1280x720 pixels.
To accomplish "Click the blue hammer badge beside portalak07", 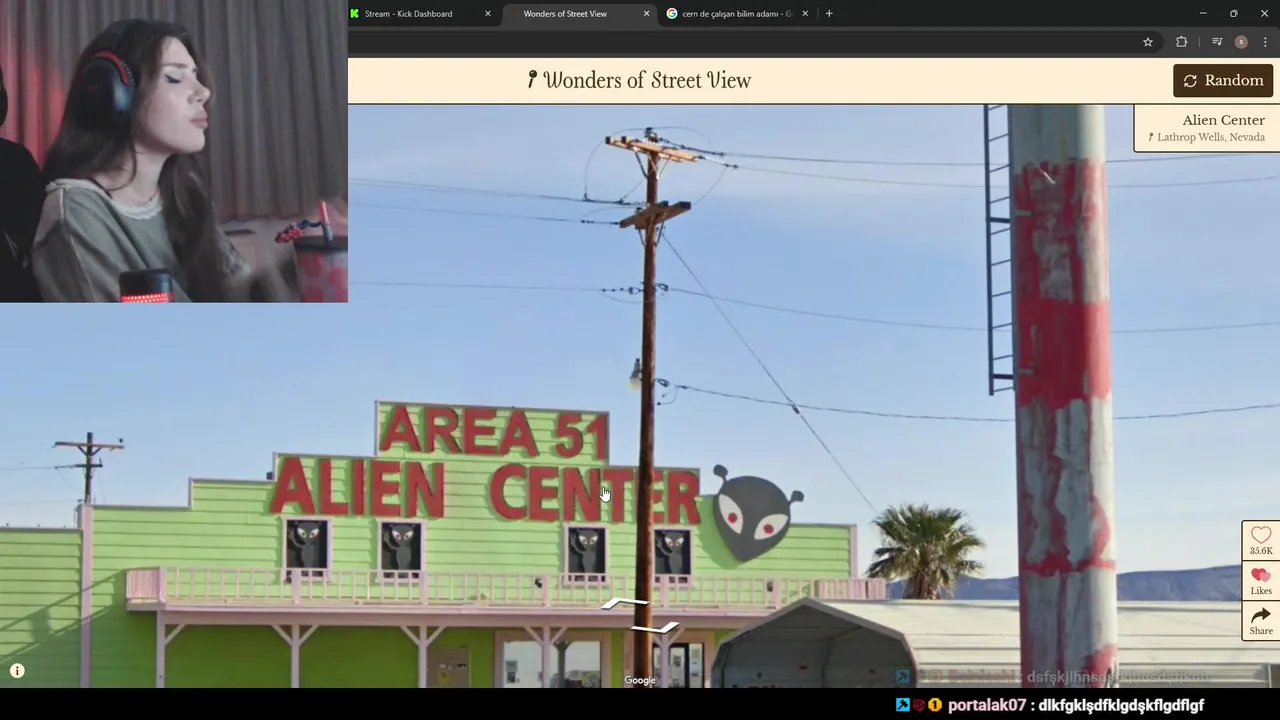I will point(902,705).
